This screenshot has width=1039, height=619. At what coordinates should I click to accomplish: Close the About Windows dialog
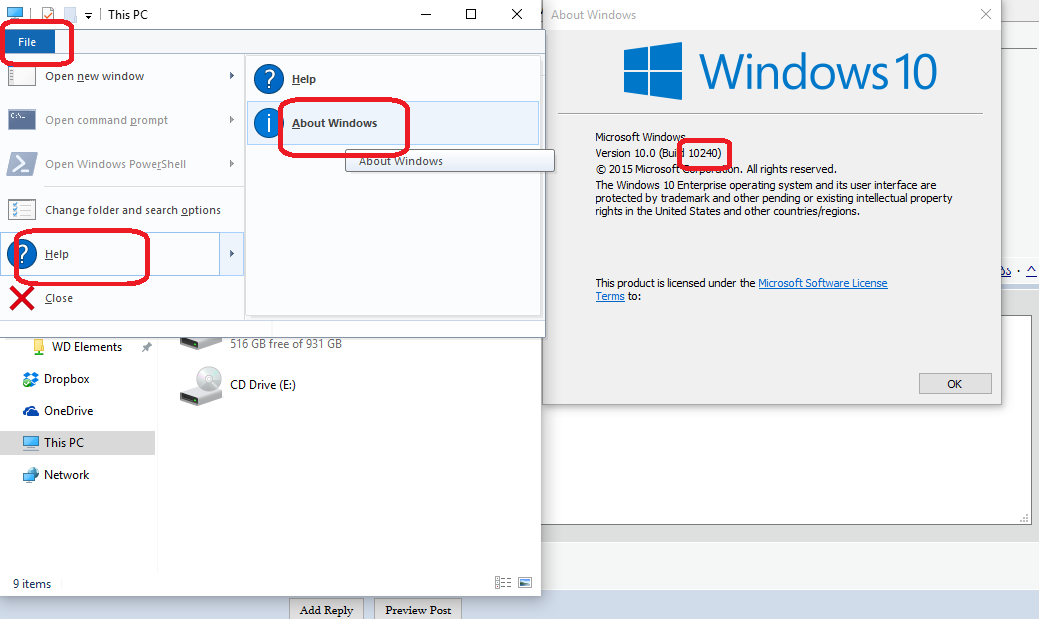click(986, 14)
